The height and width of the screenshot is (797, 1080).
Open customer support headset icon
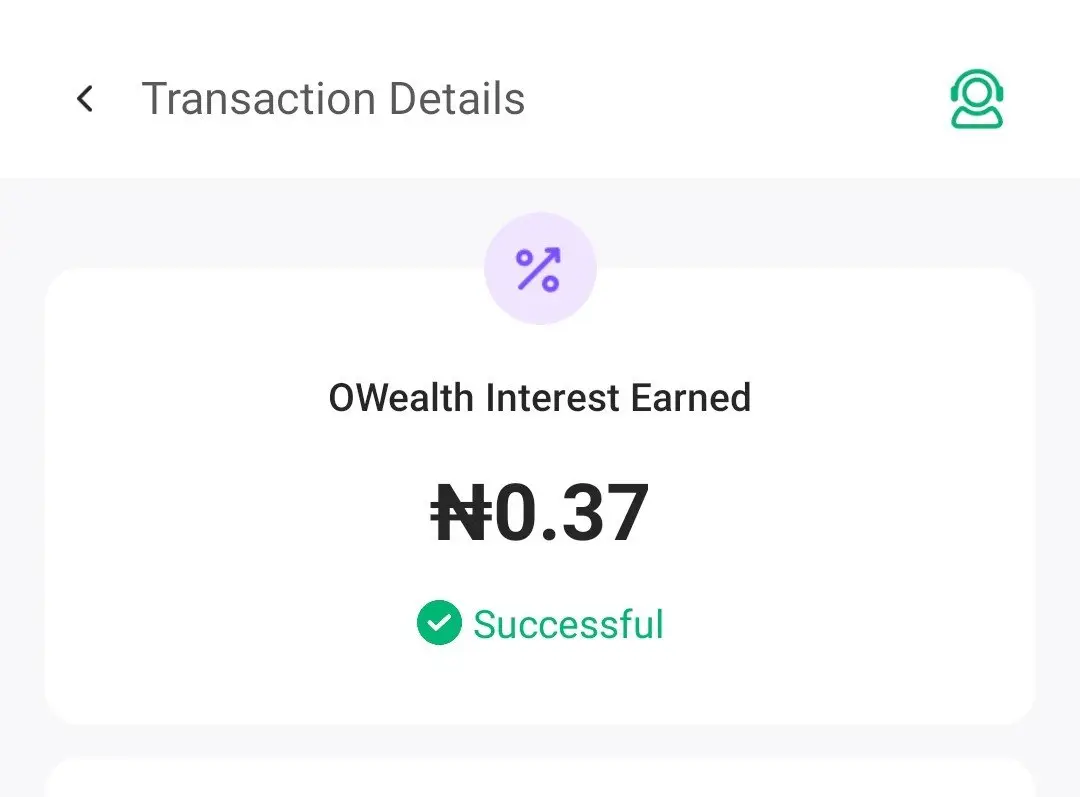click(977, 99)
